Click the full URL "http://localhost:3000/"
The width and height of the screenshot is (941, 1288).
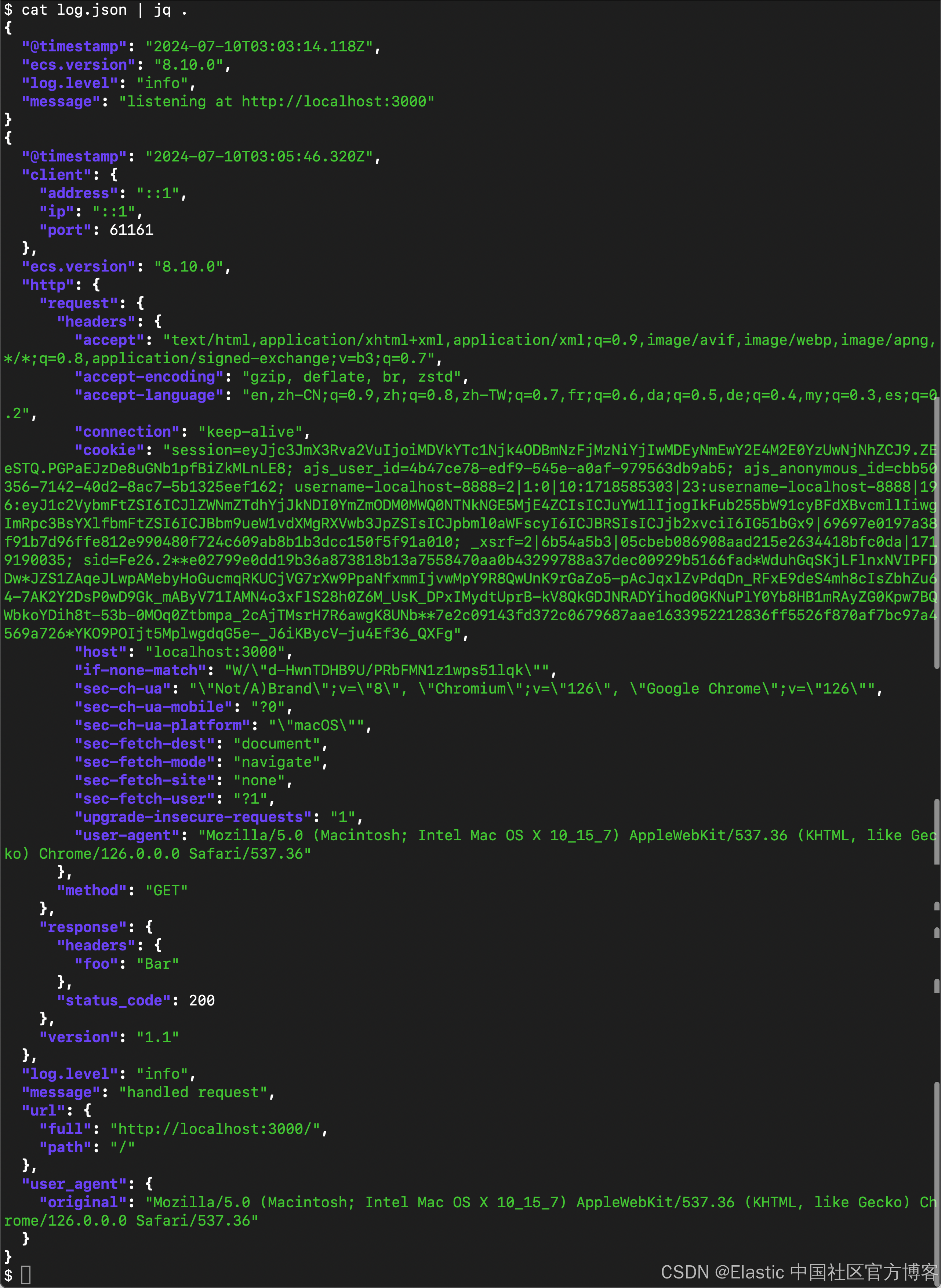click(215, 1129)
